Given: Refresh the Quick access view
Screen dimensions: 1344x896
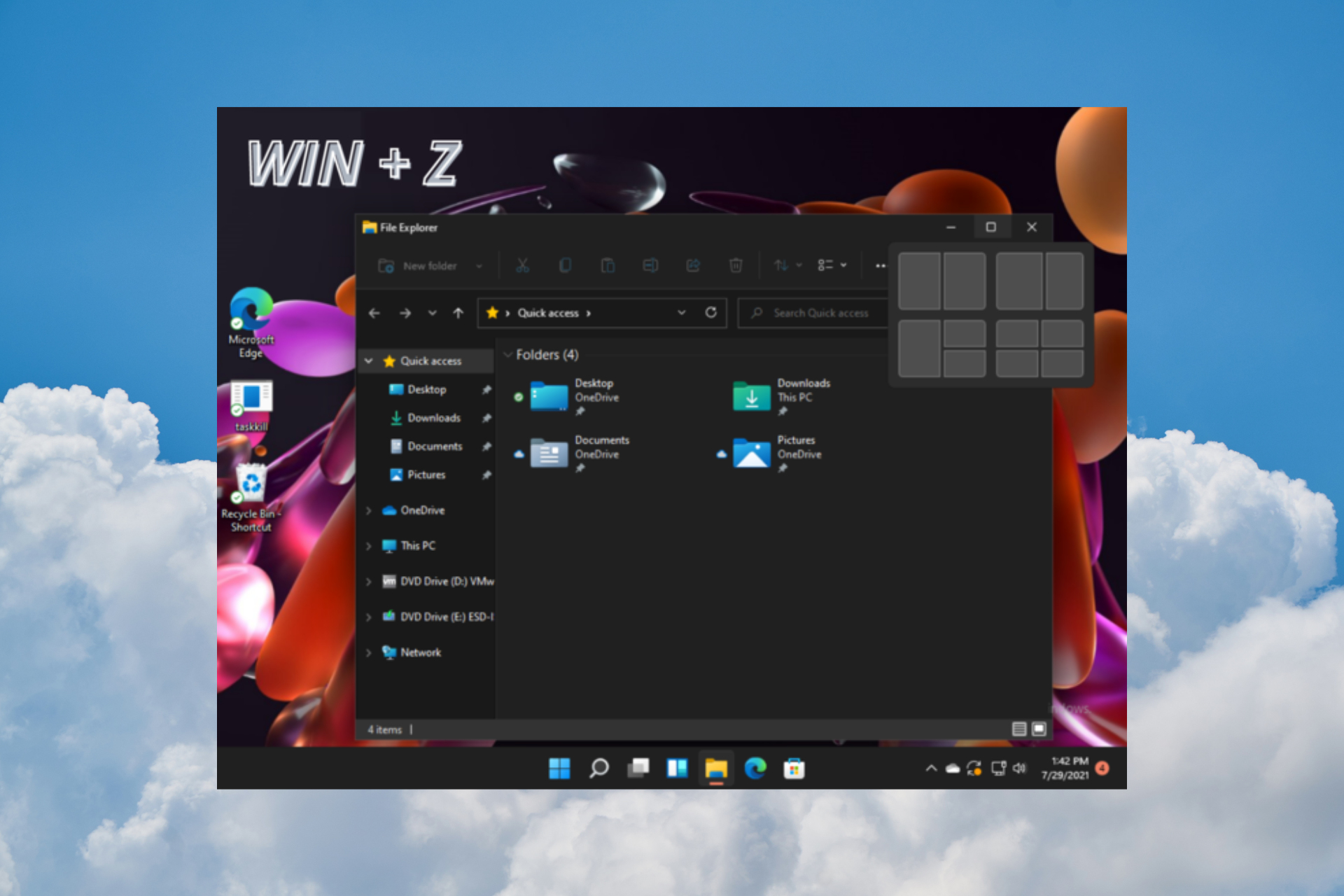Looking at the screenshot, I should pos(711,312).
